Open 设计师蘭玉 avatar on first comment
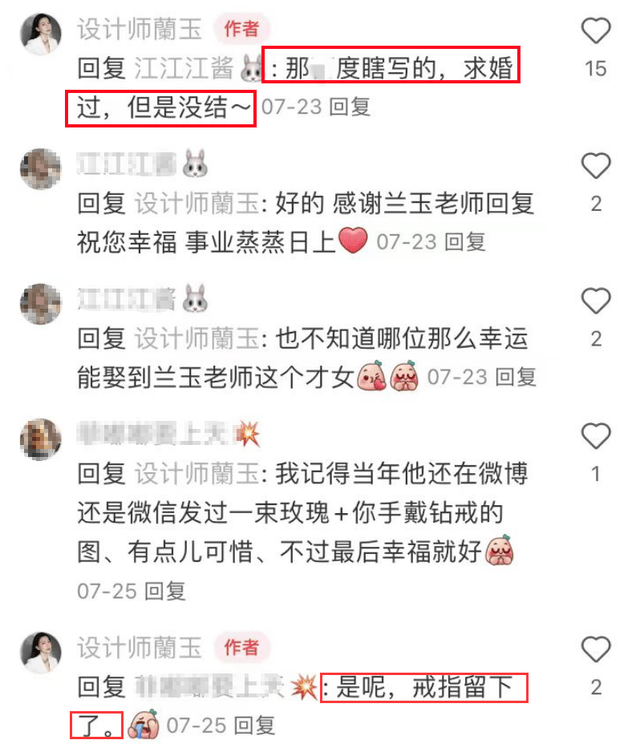Image resolution: width=640 pixels, height=744 pixels. coord(41,34)
